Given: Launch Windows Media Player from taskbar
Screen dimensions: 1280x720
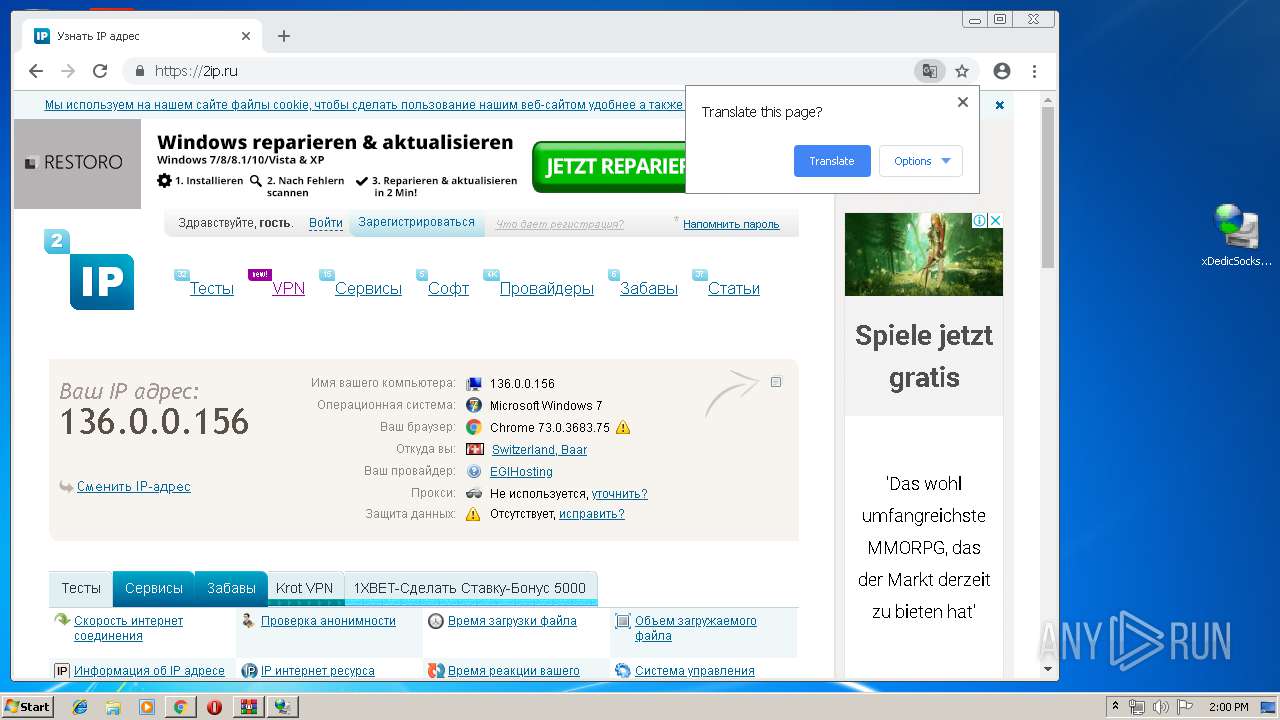Looking at the screenshot, I should tap(147, 707).
